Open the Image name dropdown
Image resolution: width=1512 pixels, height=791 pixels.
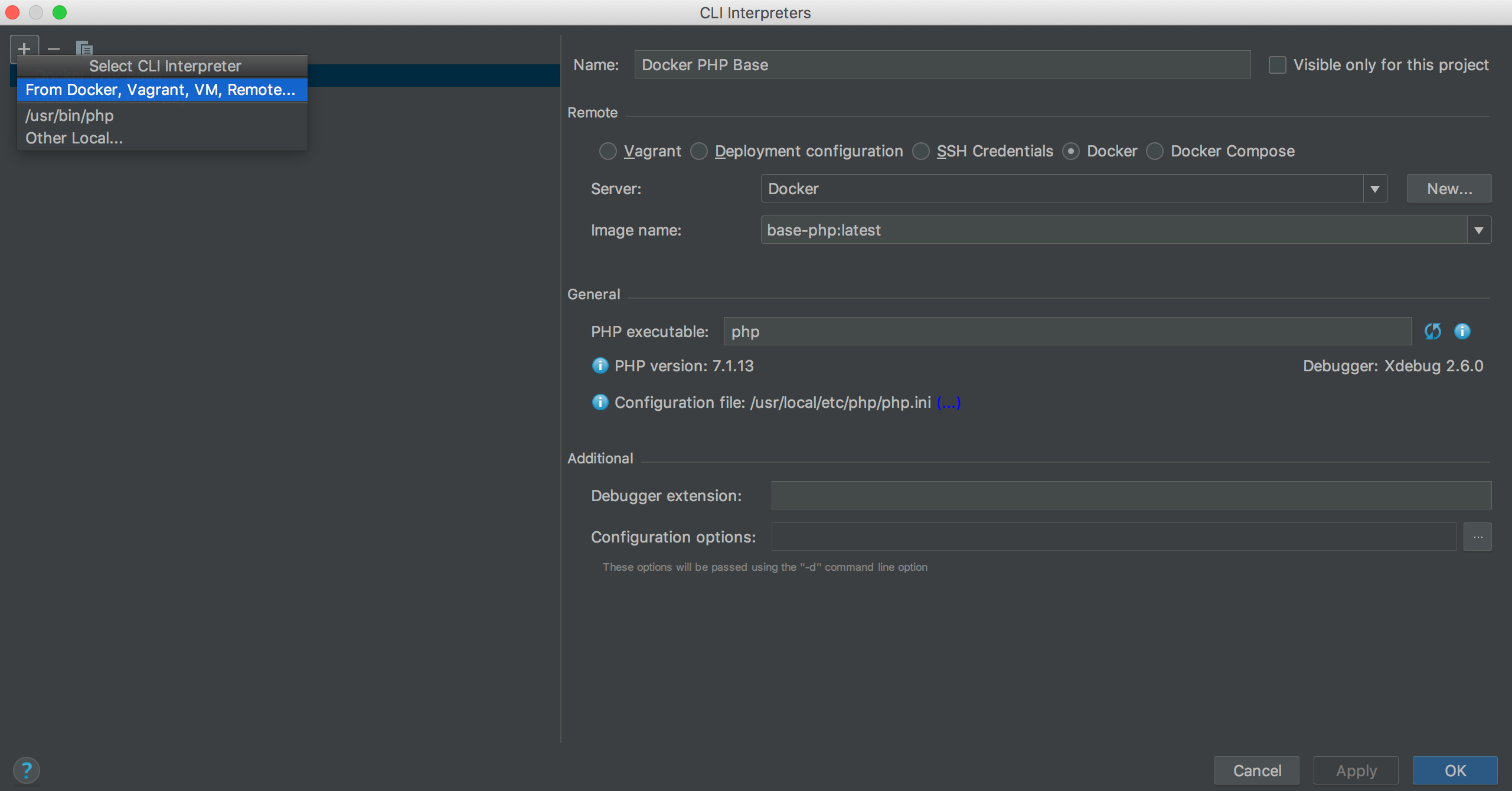(x=1478, y=230)
